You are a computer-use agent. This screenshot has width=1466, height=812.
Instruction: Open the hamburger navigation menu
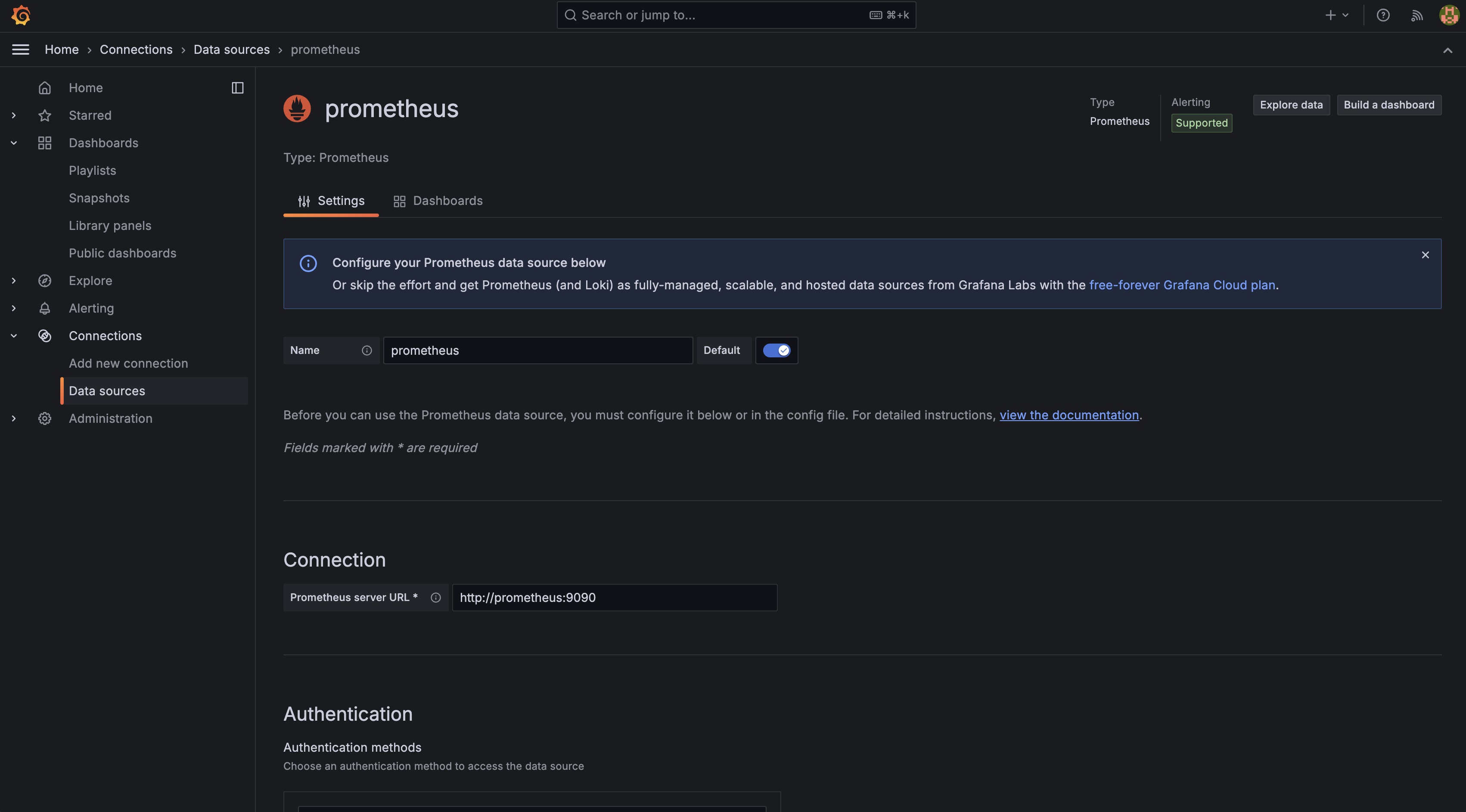tap(21, 50)
